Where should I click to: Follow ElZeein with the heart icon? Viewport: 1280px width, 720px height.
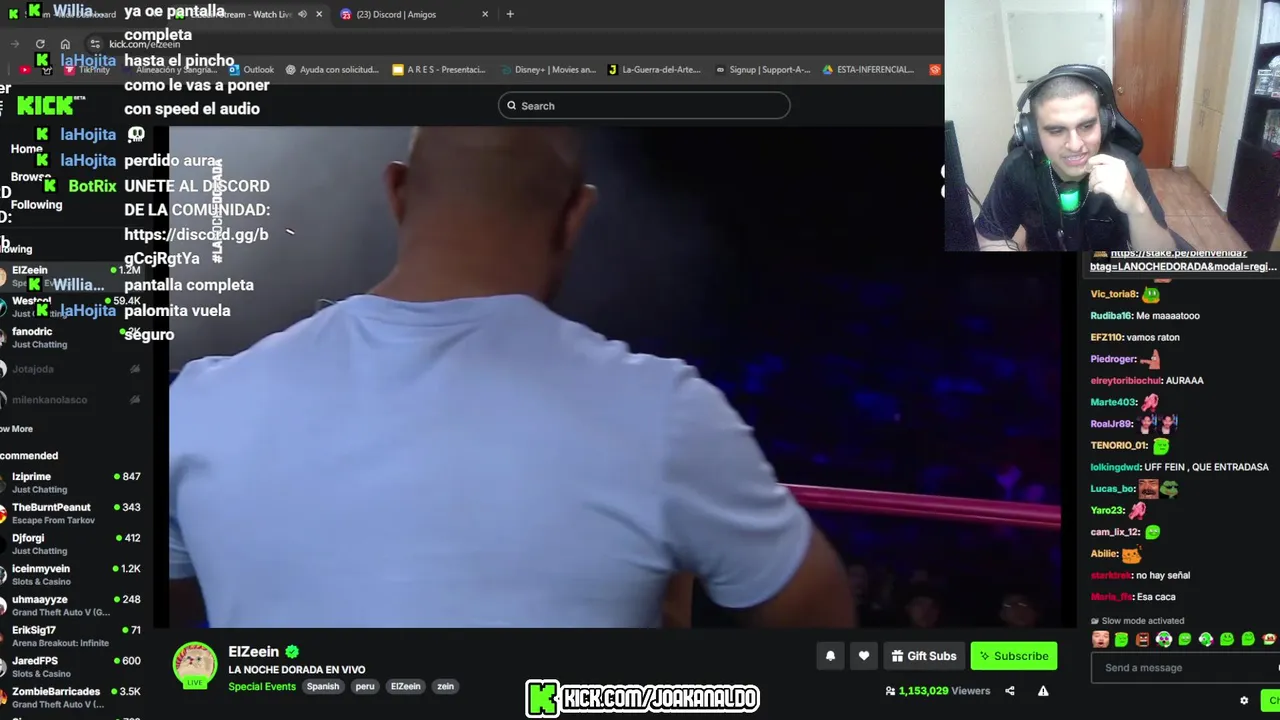point(864,656)
